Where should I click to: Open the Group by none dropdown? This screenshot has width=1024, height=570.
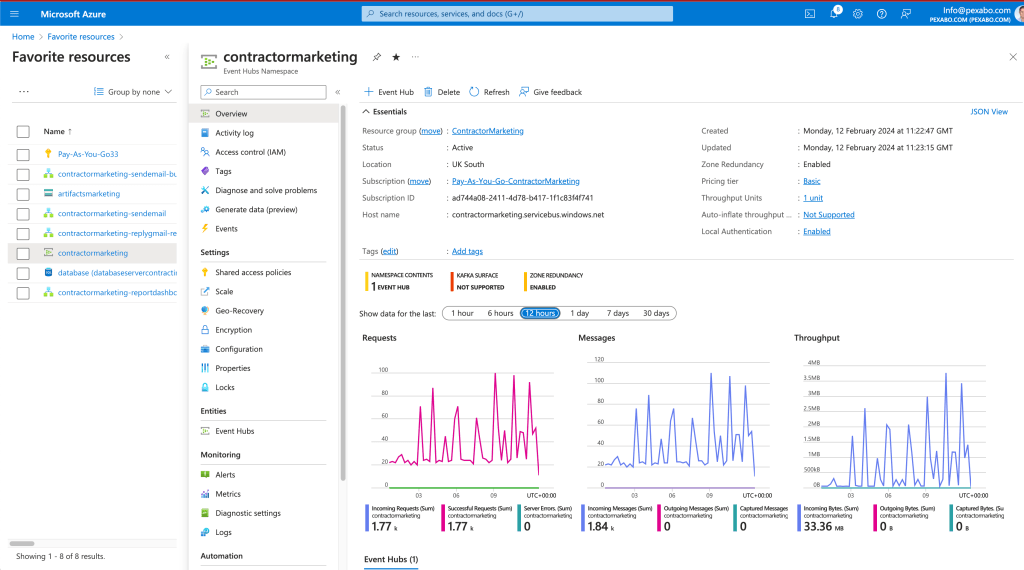133,92
